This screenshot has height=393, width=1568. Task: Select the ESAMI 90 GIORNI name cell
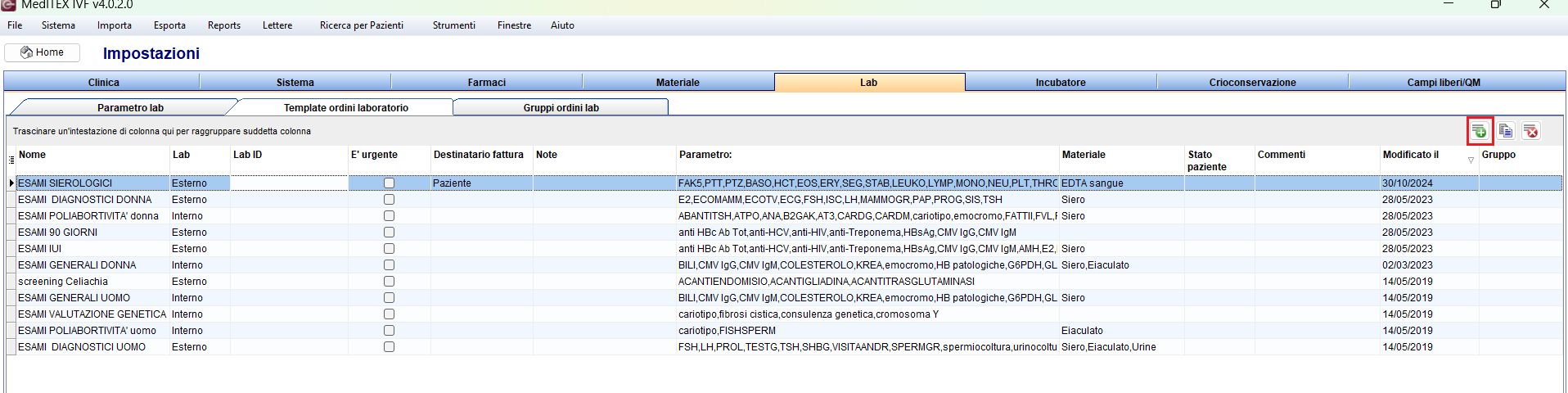pyautogui.click(x=92, y=233)
